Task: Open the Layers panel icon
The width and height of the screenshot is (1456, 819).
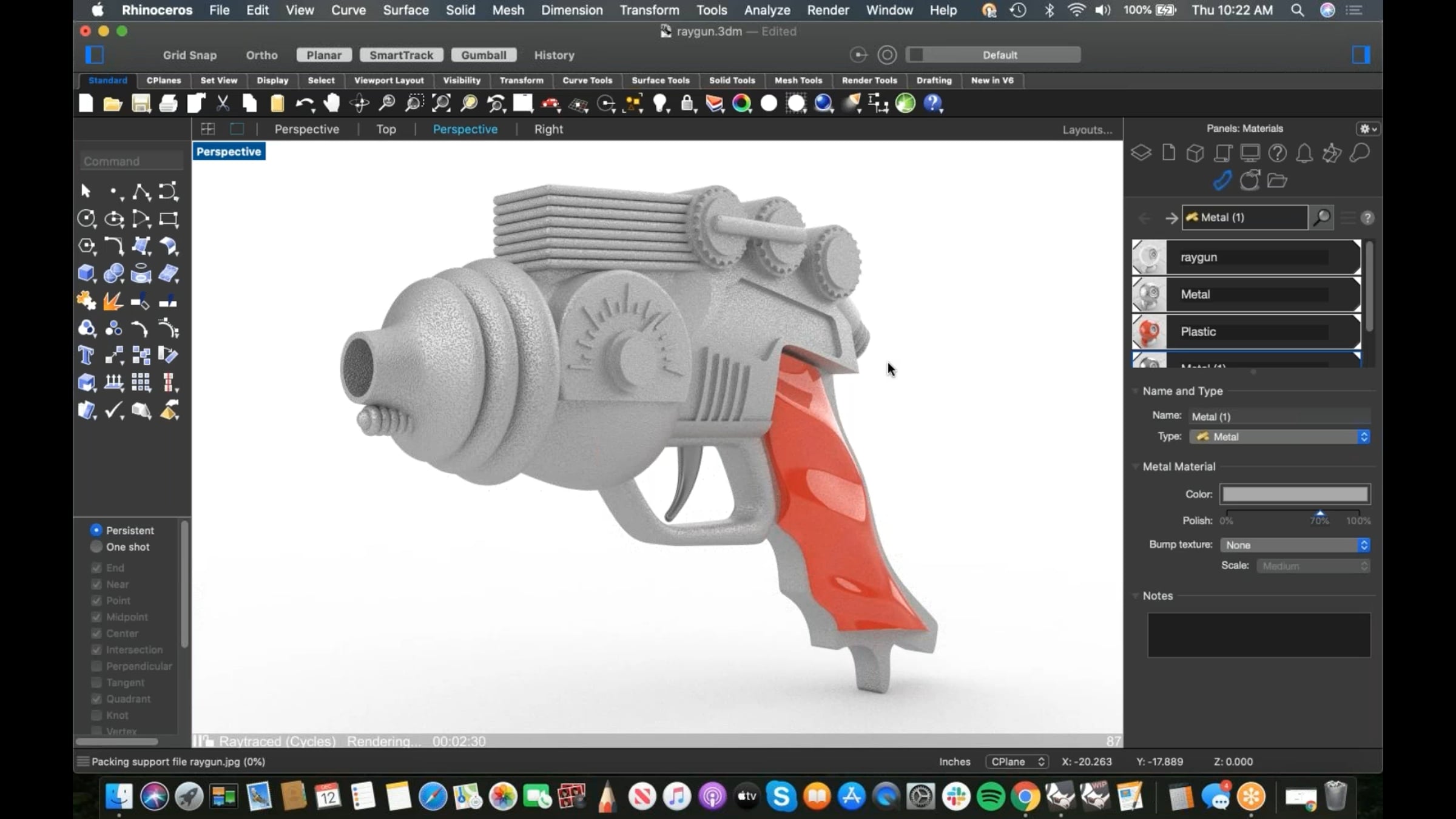Action: [1141, 153]
